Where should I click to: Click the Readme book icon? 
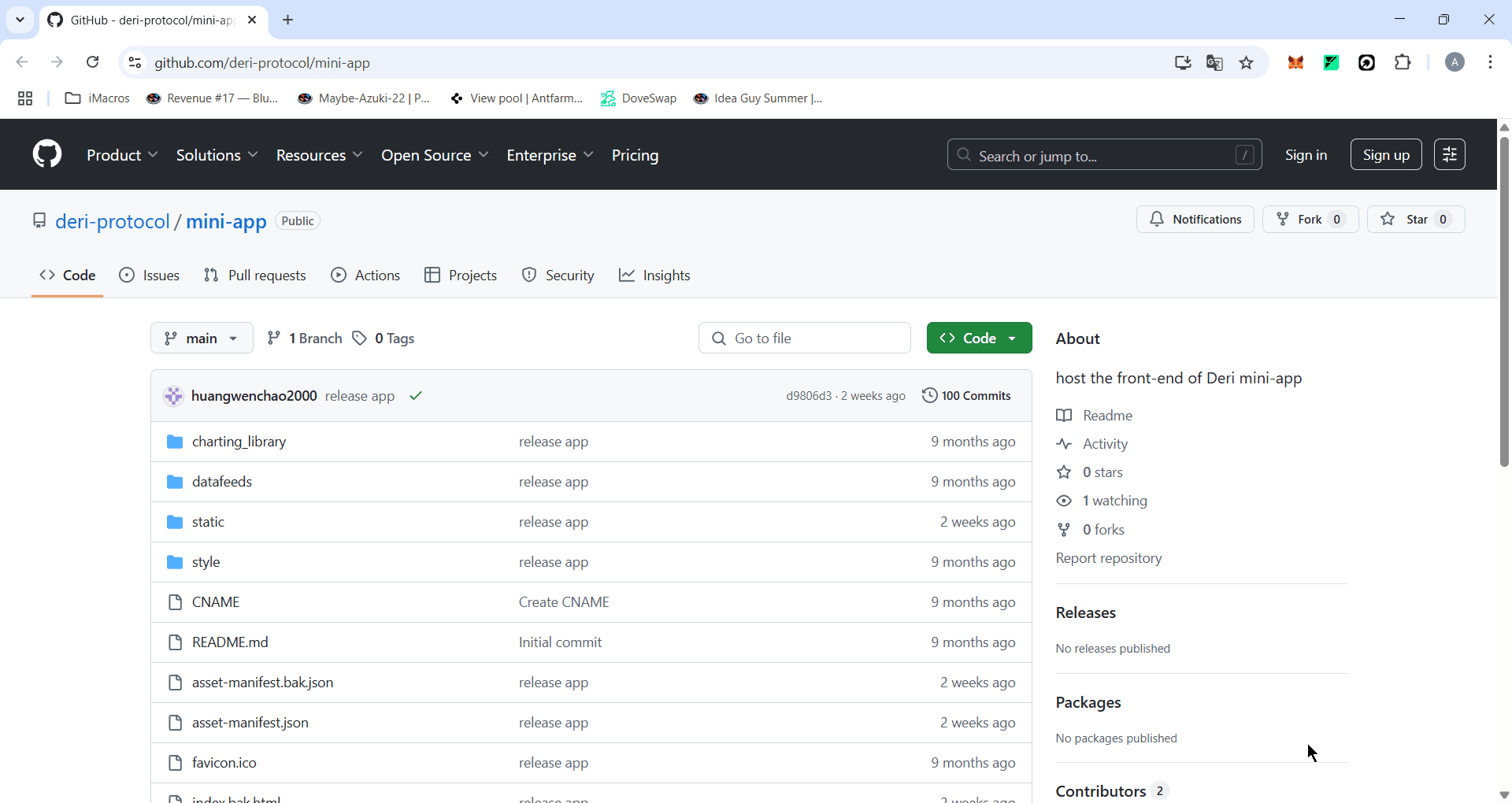1064,416
